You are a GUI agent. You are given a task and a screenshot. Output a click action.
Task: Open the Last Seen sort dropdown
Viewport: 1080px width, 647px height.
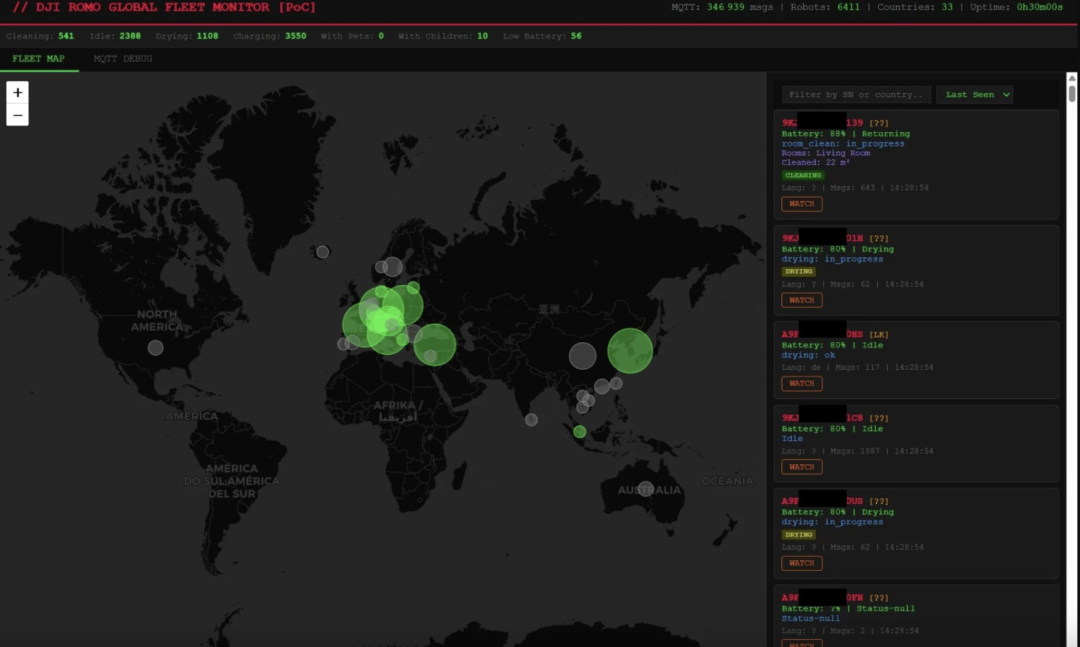tap(974, 95)
